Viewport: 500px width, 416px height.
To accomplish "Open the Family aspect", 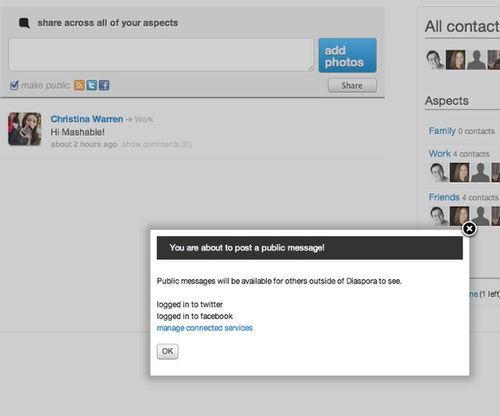I will pos(442,131).
